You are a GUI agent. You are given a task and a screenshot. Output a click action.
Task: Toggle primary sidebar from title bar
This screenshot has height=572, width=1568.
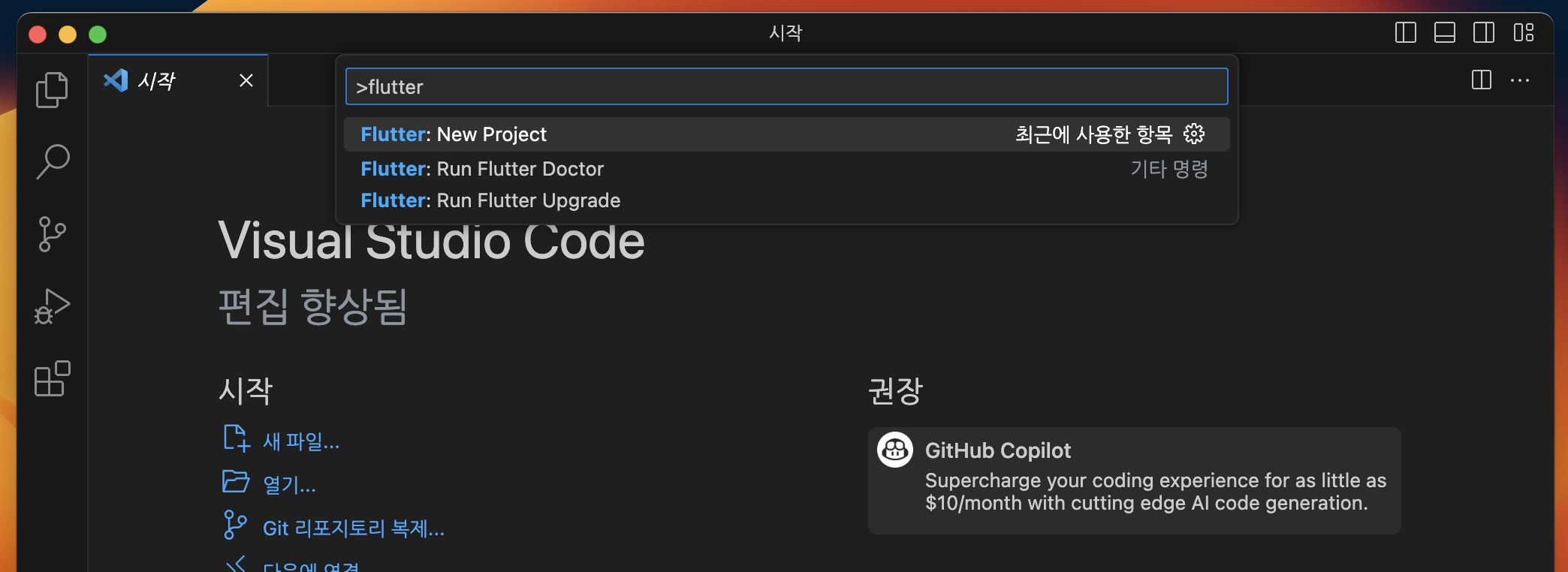1405,33
